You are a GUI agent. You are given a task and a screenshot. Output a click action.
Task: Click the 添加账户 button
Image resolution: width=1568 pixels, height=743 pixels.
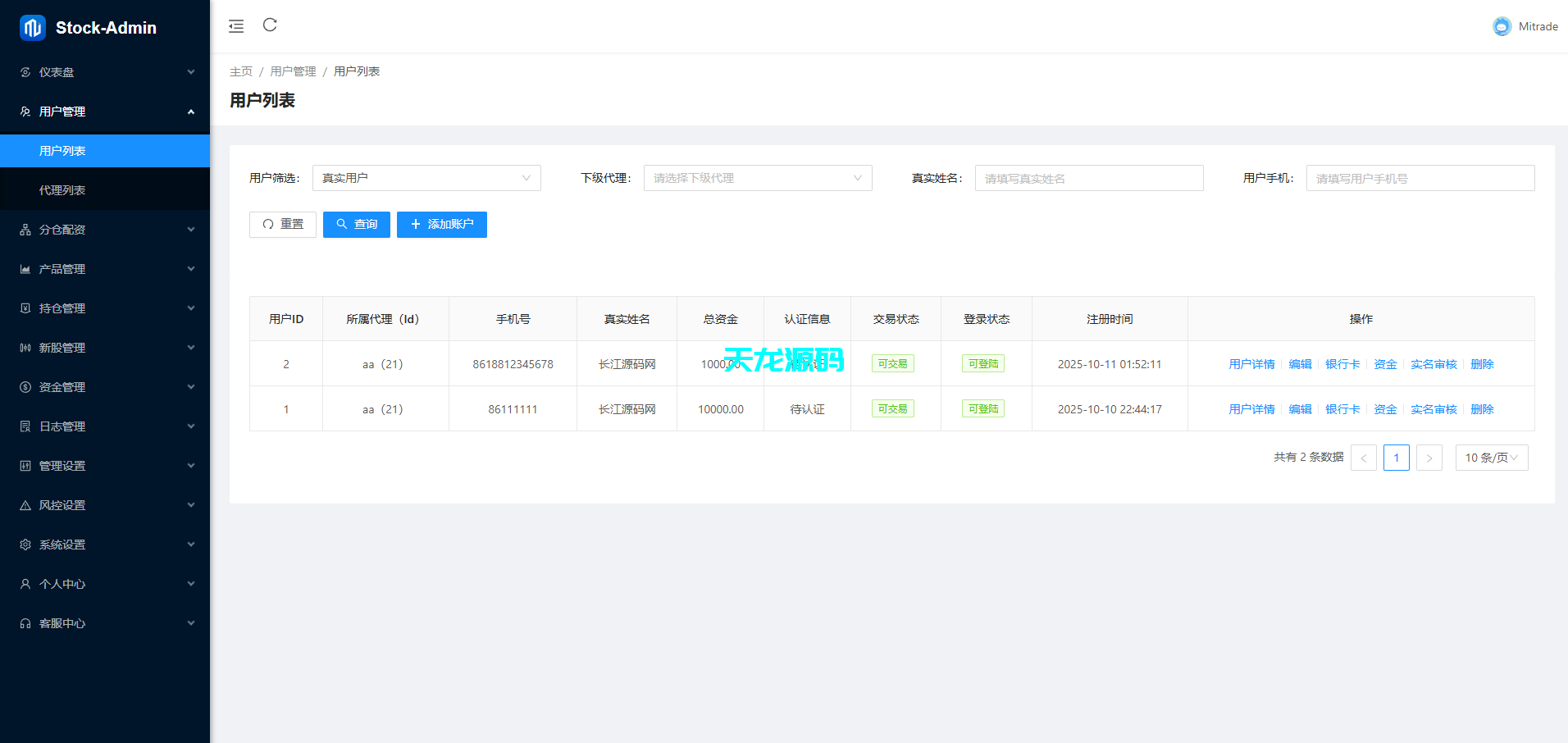click(441, 225)
